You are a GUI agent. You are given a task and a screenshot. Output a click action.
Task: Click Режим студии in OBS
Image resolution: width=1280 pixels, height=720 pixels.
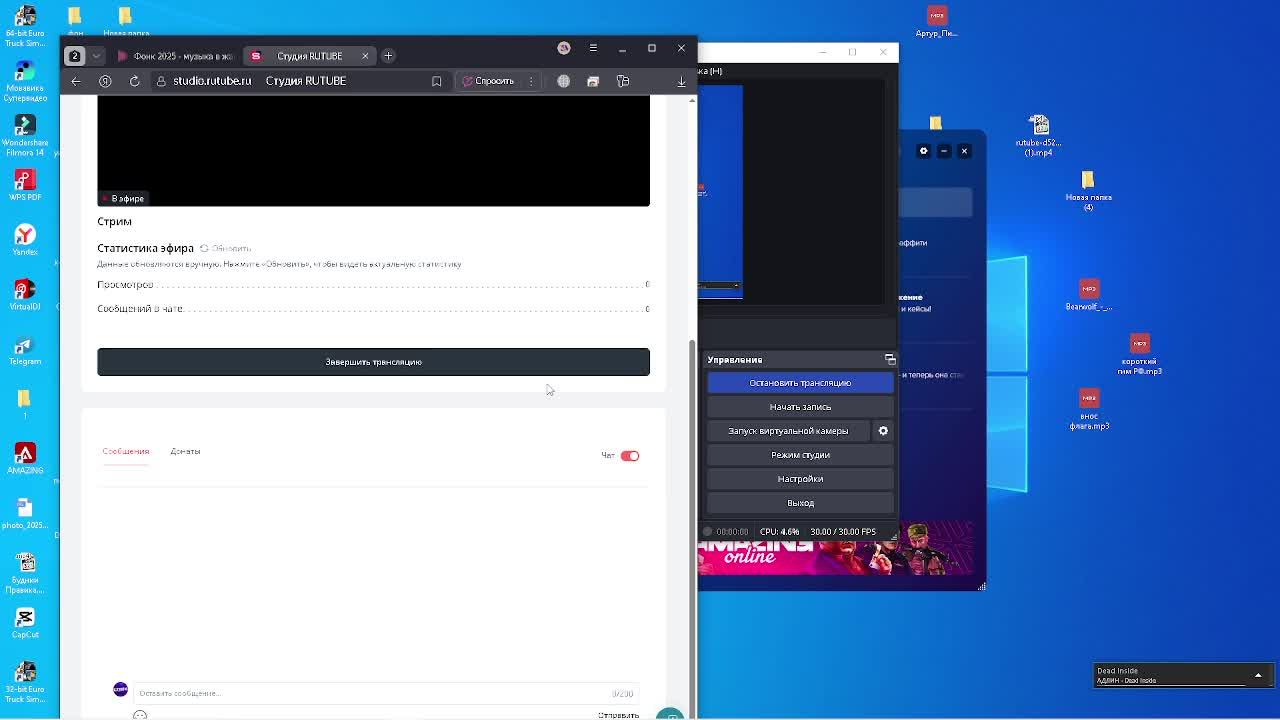point(800,455)
